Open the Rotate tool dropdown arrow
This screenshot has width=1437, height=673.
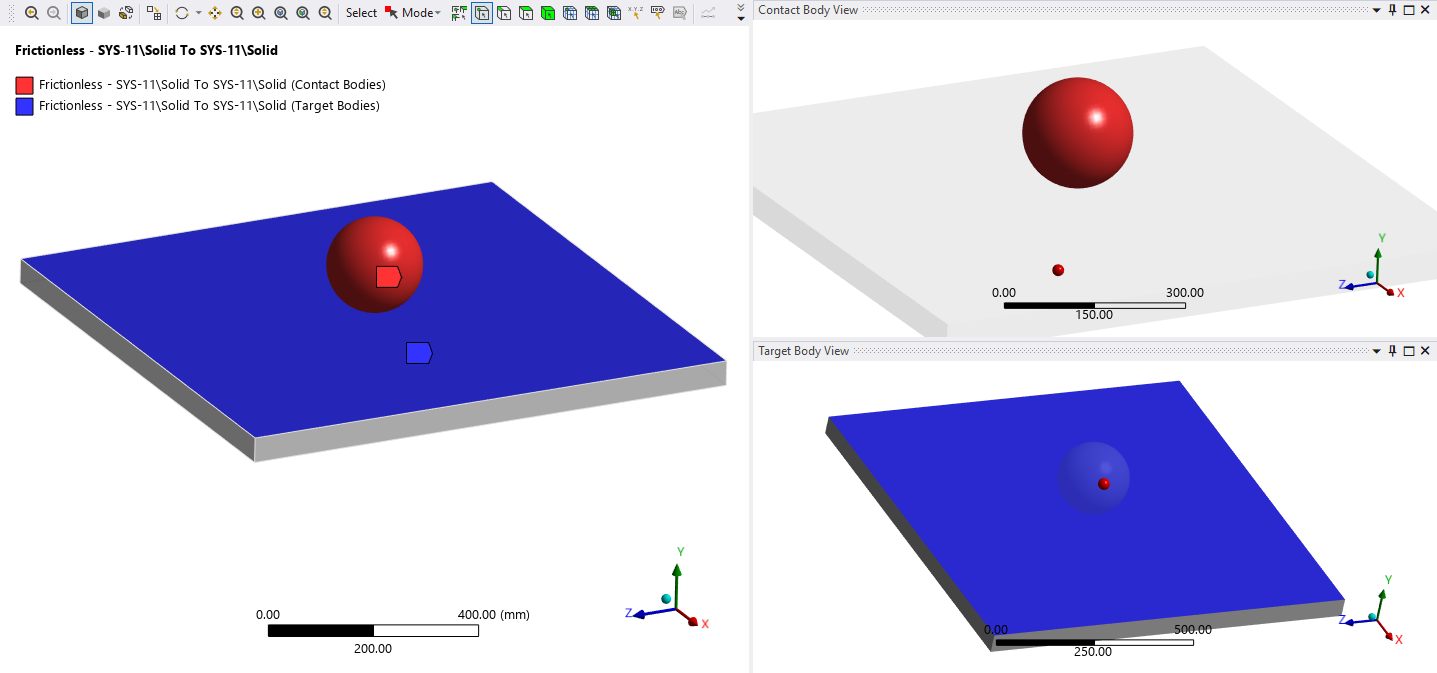(198, 13)
